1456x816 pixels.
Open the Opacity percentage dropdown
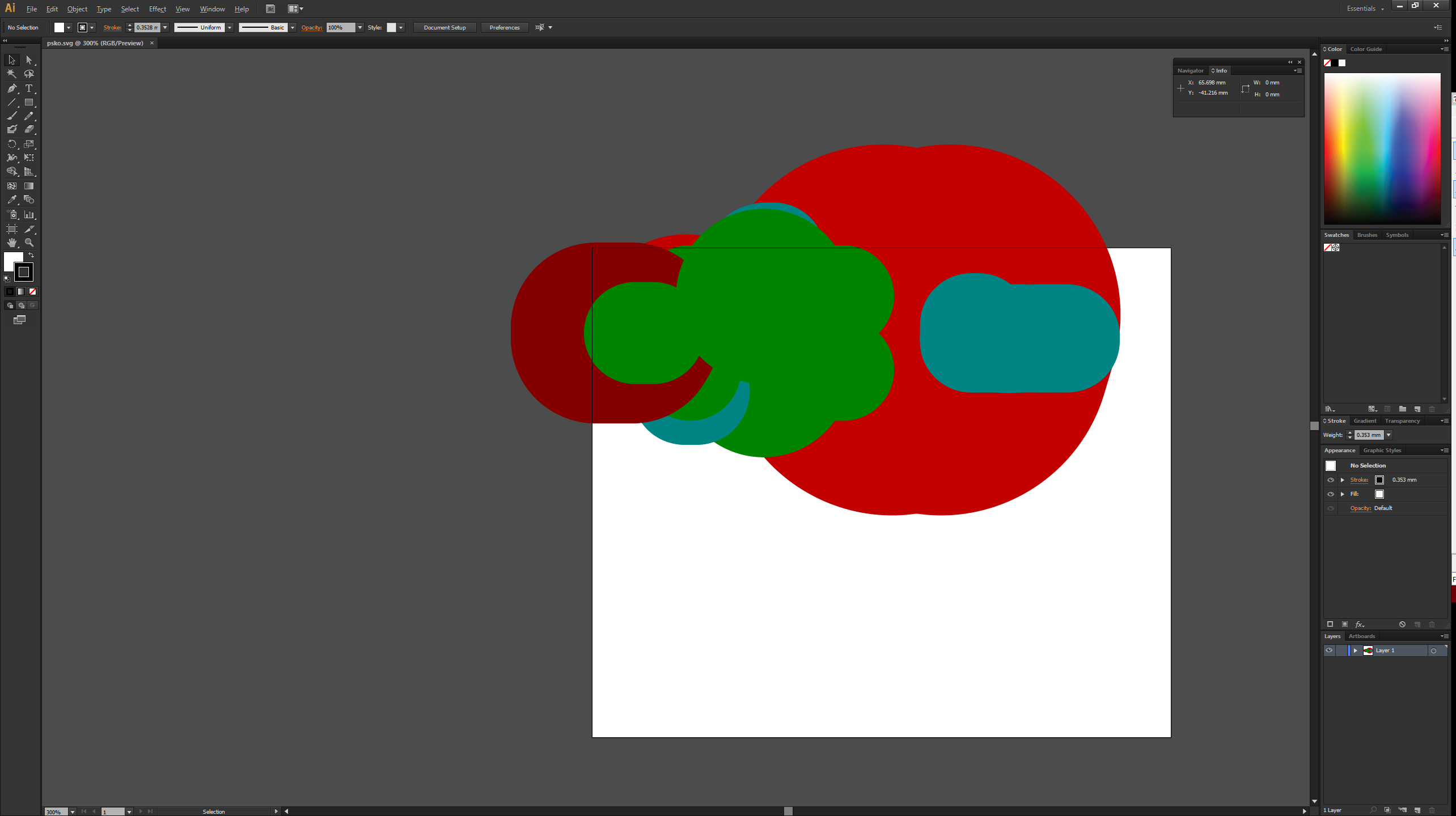click(360, 28)
